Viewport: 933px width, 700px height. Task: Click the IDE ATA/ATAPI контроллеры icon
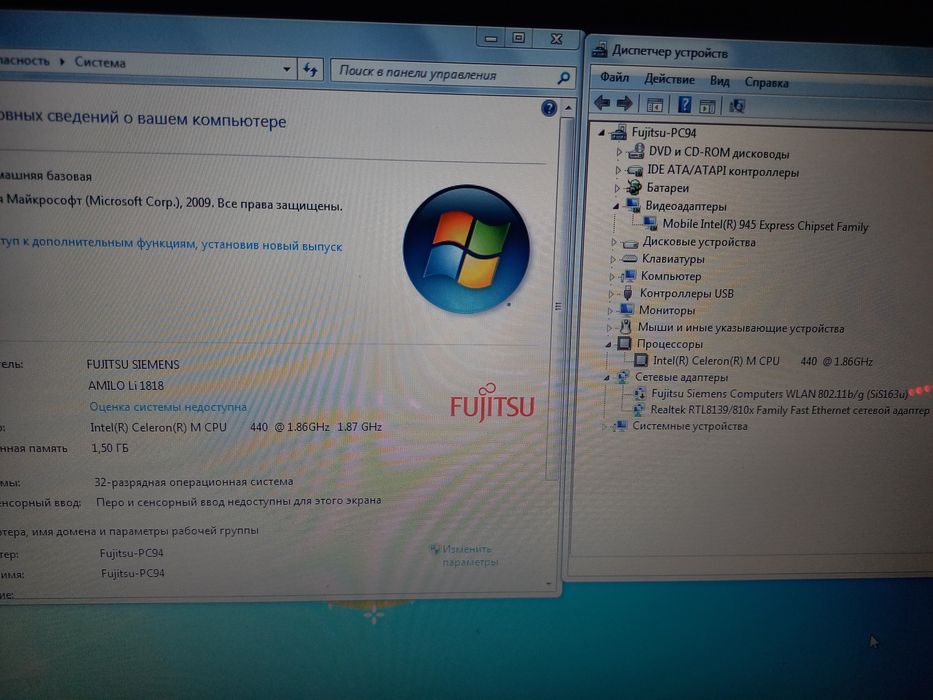pos(635,170)
